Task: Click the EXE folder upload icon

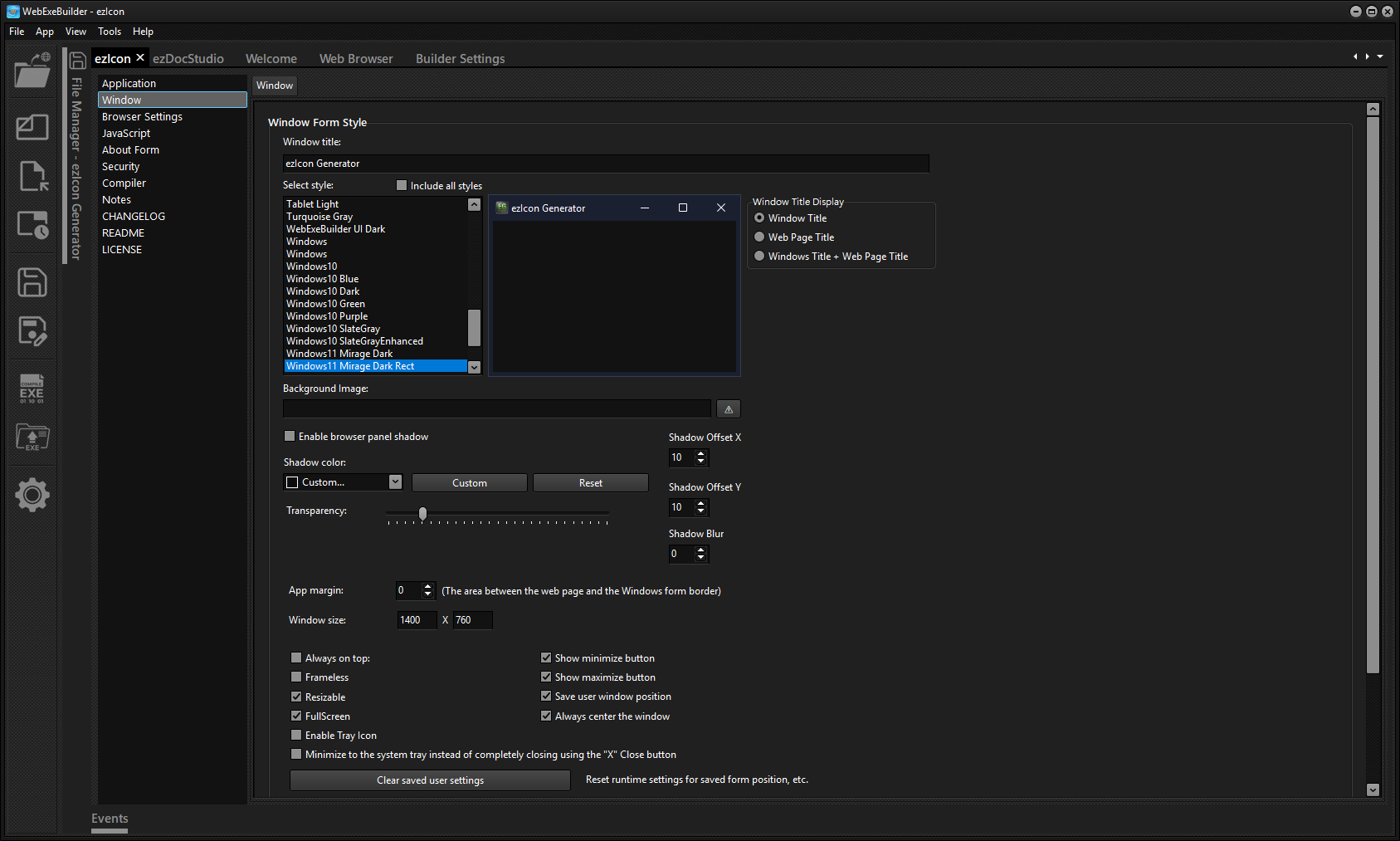Action: 32,437
